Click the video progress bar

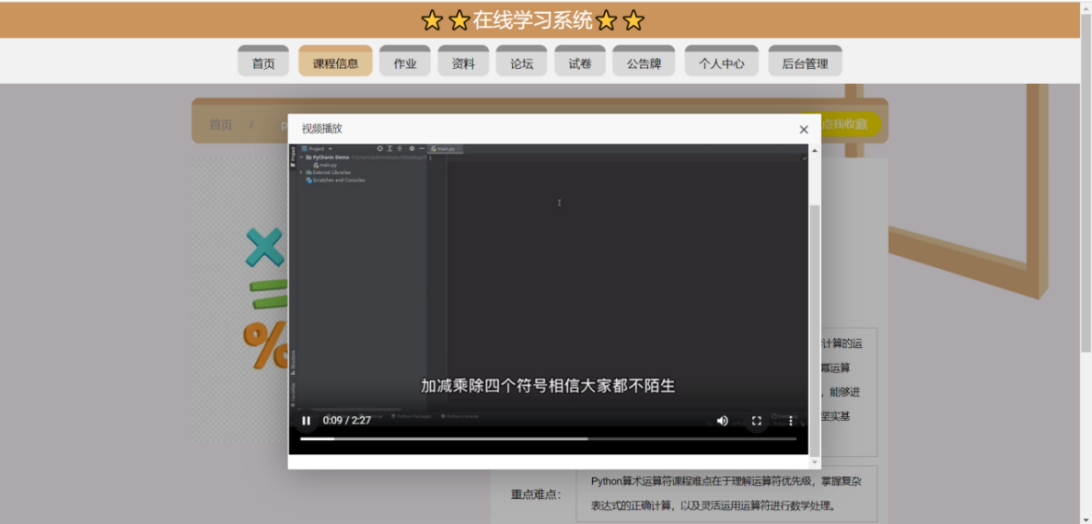click(548, 438)
